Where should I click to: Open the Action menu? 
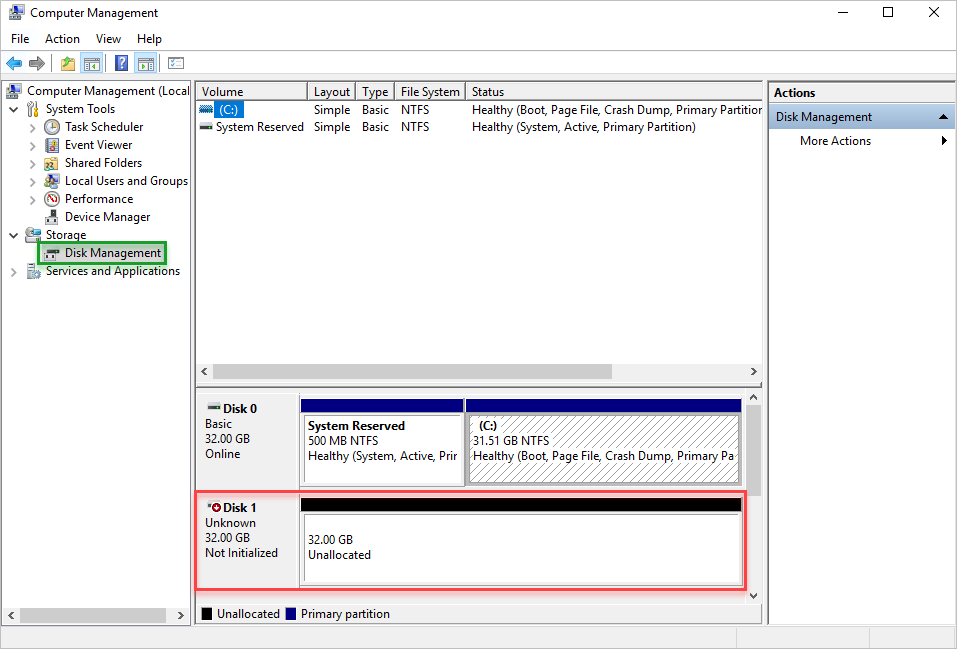coord(62,39)
